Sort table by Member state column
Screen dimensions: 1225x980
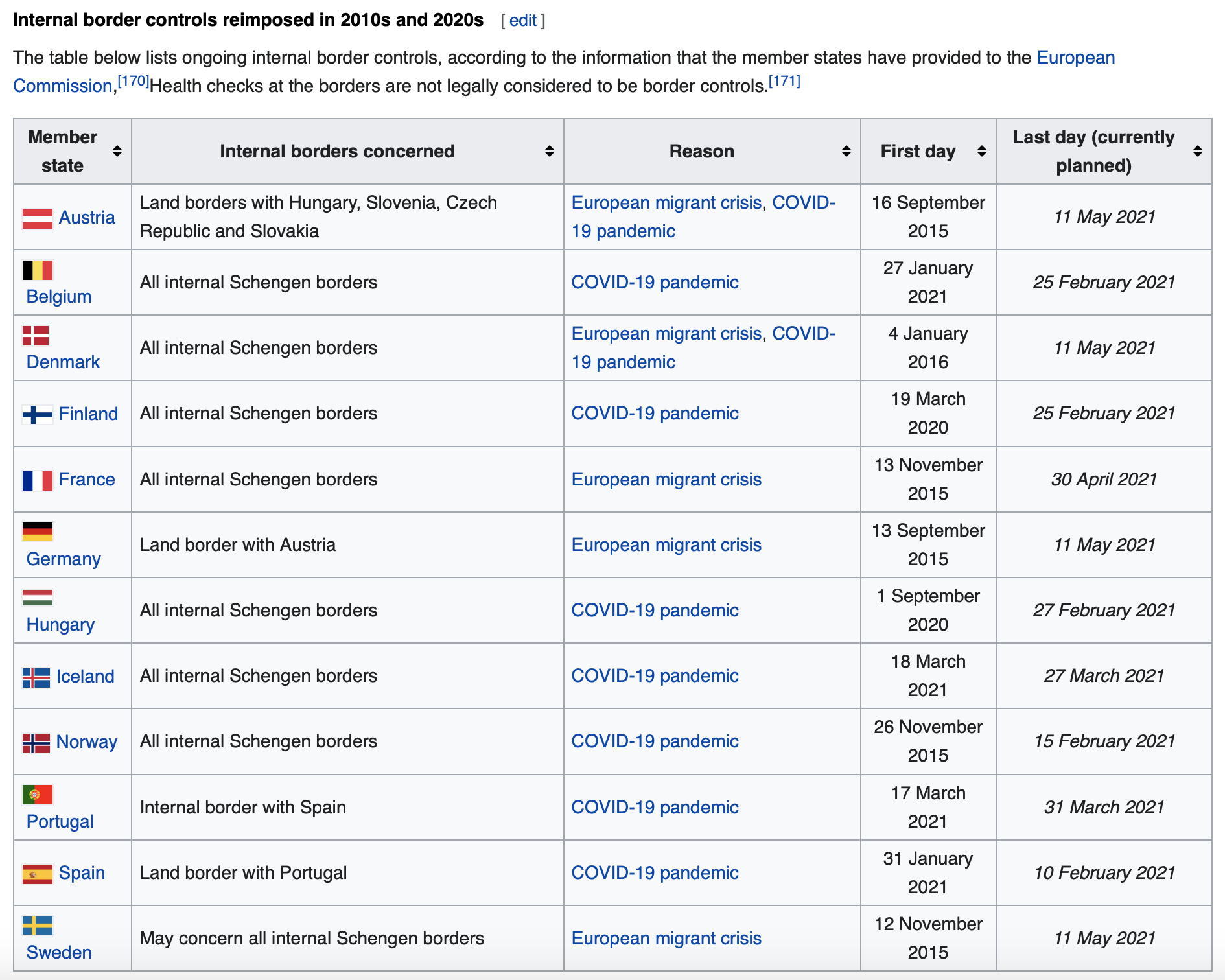[x=117, y=152]
